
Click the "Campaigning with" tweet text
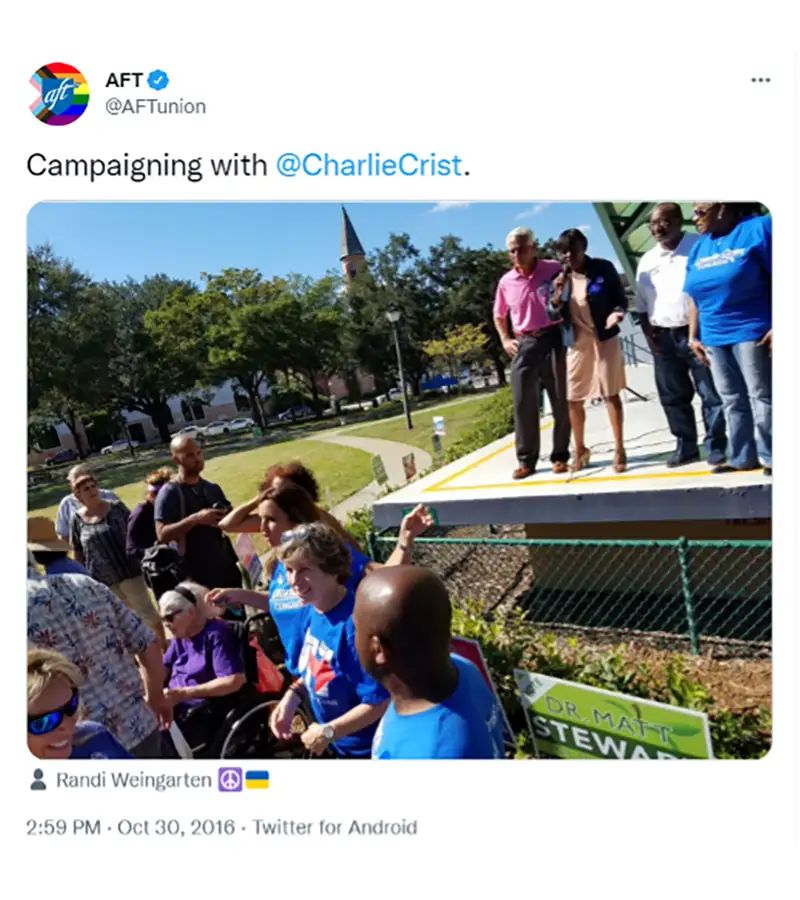coord(147,165)
